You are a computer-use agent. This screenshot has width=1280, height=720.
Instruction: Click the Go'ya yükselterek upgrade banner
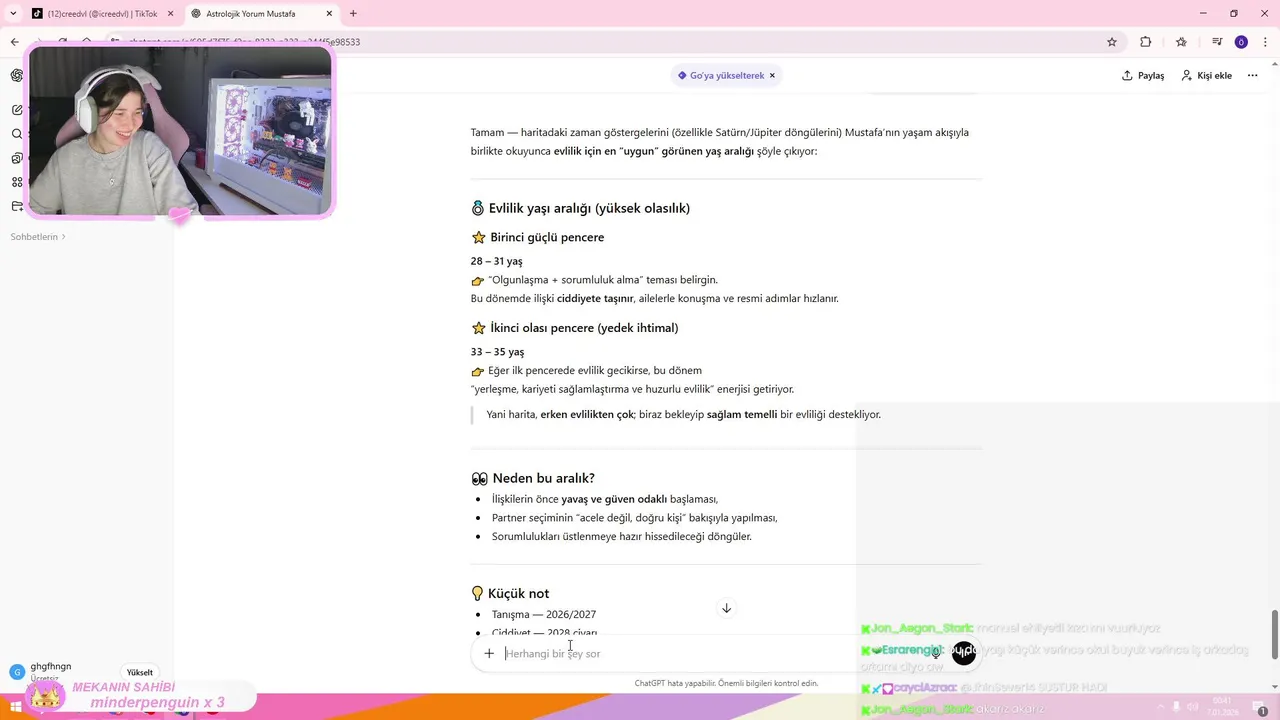click(720, 75)
